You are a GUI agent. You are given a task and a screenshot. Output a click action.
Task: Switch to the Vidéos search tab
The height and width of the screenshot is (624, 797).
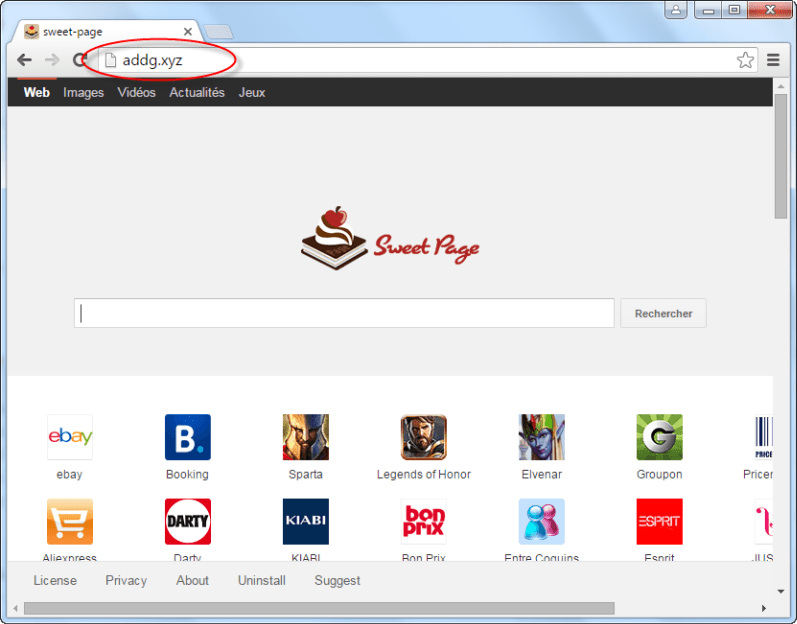pos(136,92)
